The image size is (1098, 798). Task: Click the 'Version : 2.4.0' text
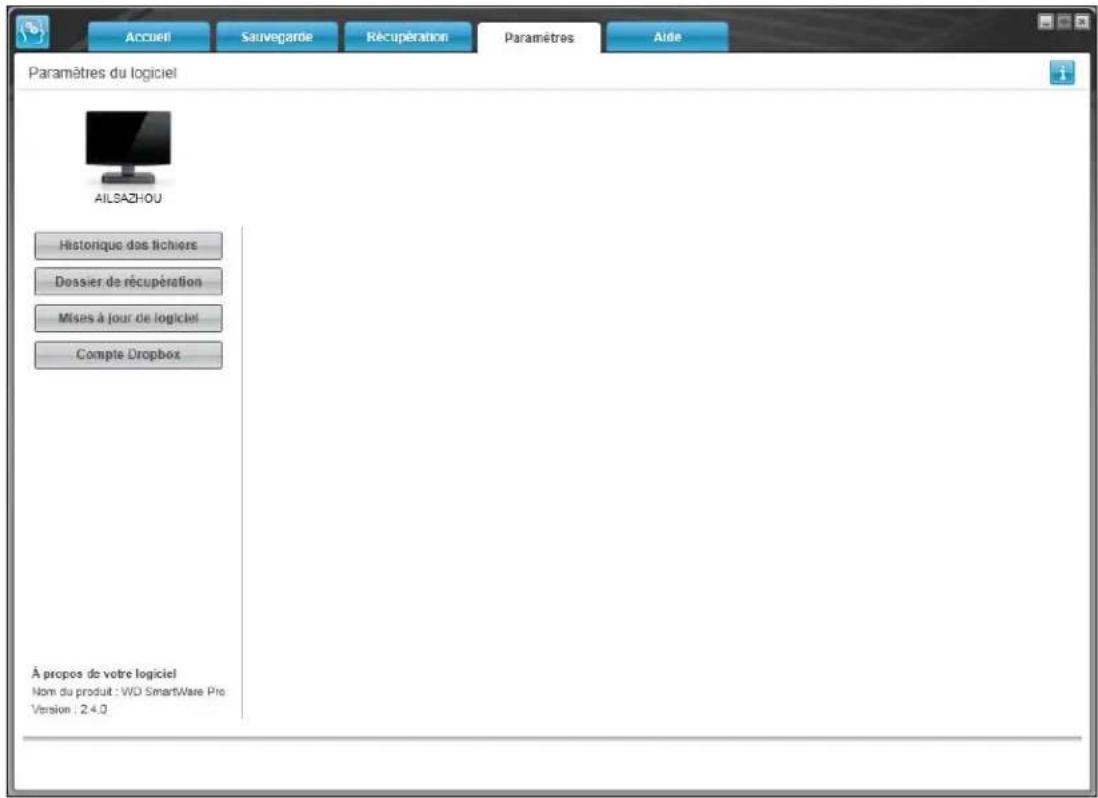69,709
